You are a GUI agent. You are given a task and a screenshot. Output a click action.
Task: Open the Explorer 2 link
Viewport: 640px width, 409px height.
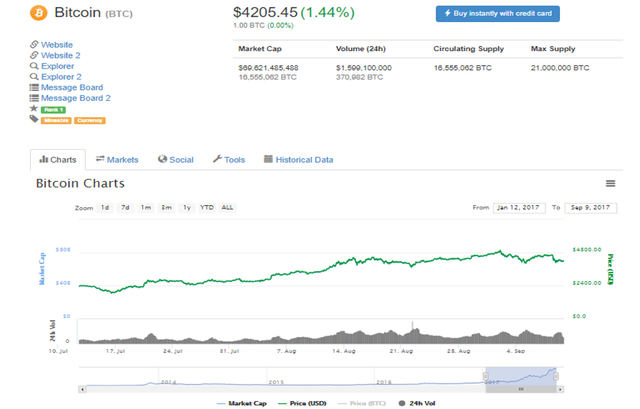pyautogui.click(x=61, y=77)
